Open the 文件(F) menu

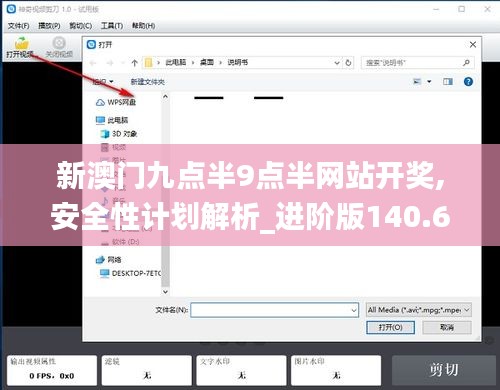(18, 26)
